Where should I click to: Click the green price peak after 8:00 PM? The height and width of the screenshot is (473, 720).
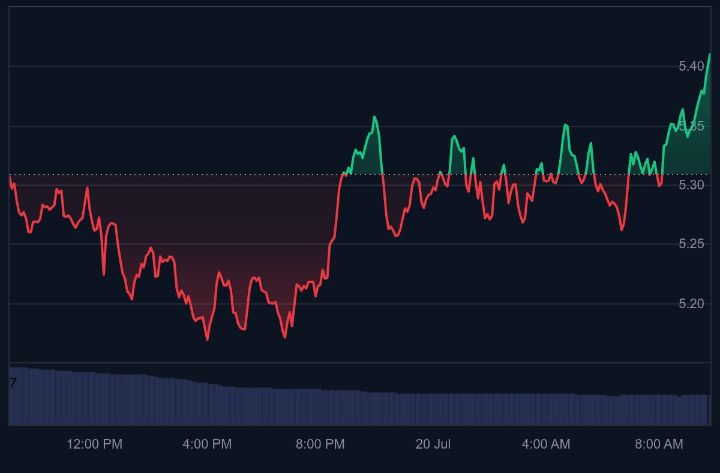click(x=374, y=118)
